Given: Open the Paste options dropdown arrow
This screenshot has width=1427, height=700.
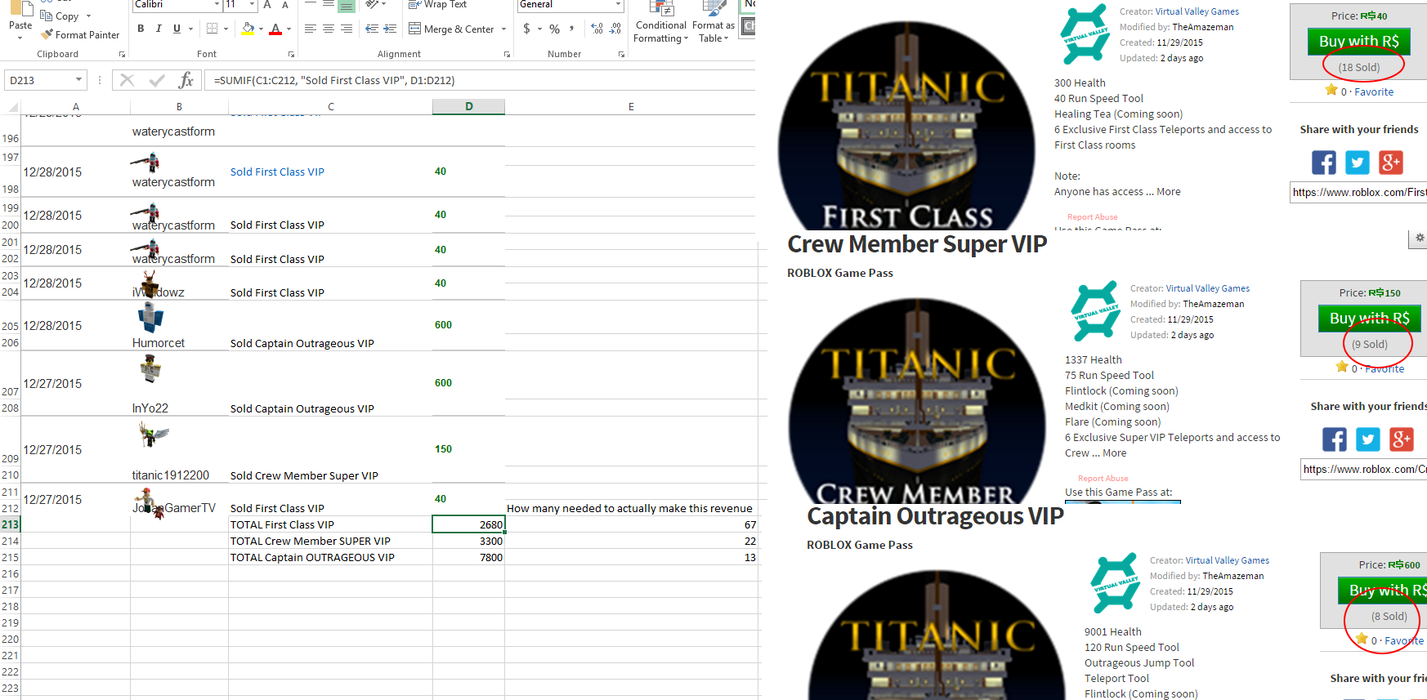Looking at the screenshot, I should 20,38.
